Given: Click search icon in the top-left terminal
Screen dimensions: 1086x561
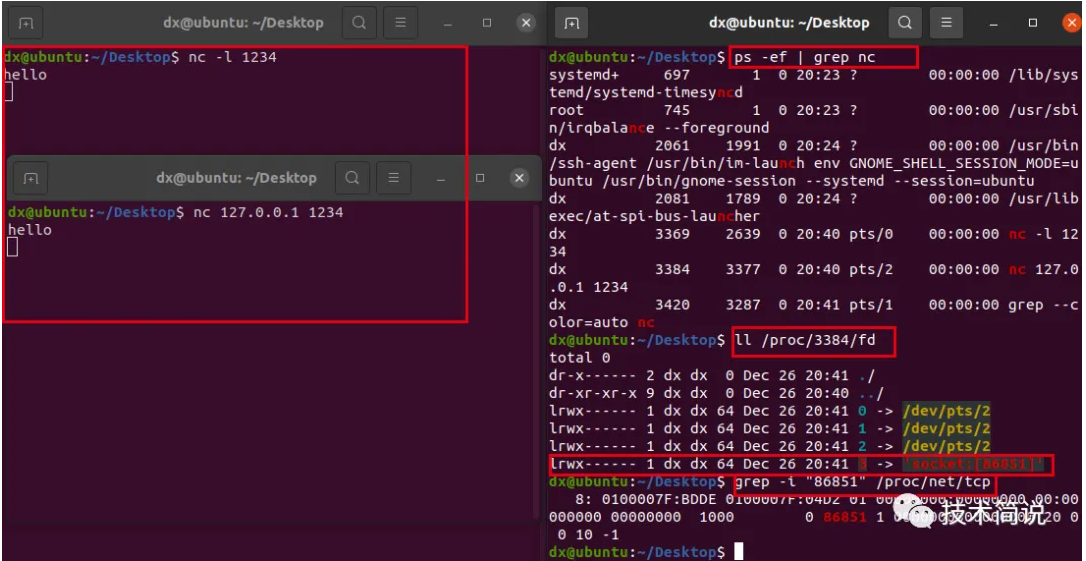Looking at the screenshot, I should coord(359,22).
